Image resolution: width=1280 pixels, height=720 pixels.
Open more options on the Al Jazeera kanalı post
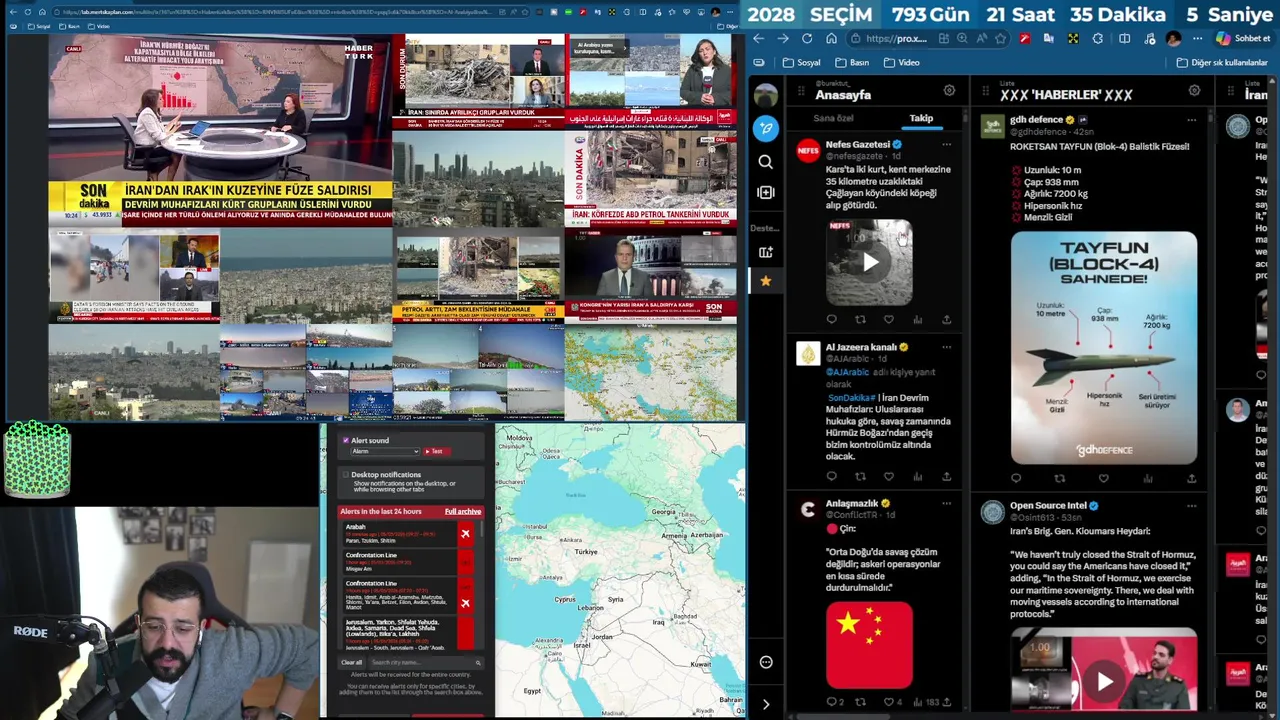[946, 347]
